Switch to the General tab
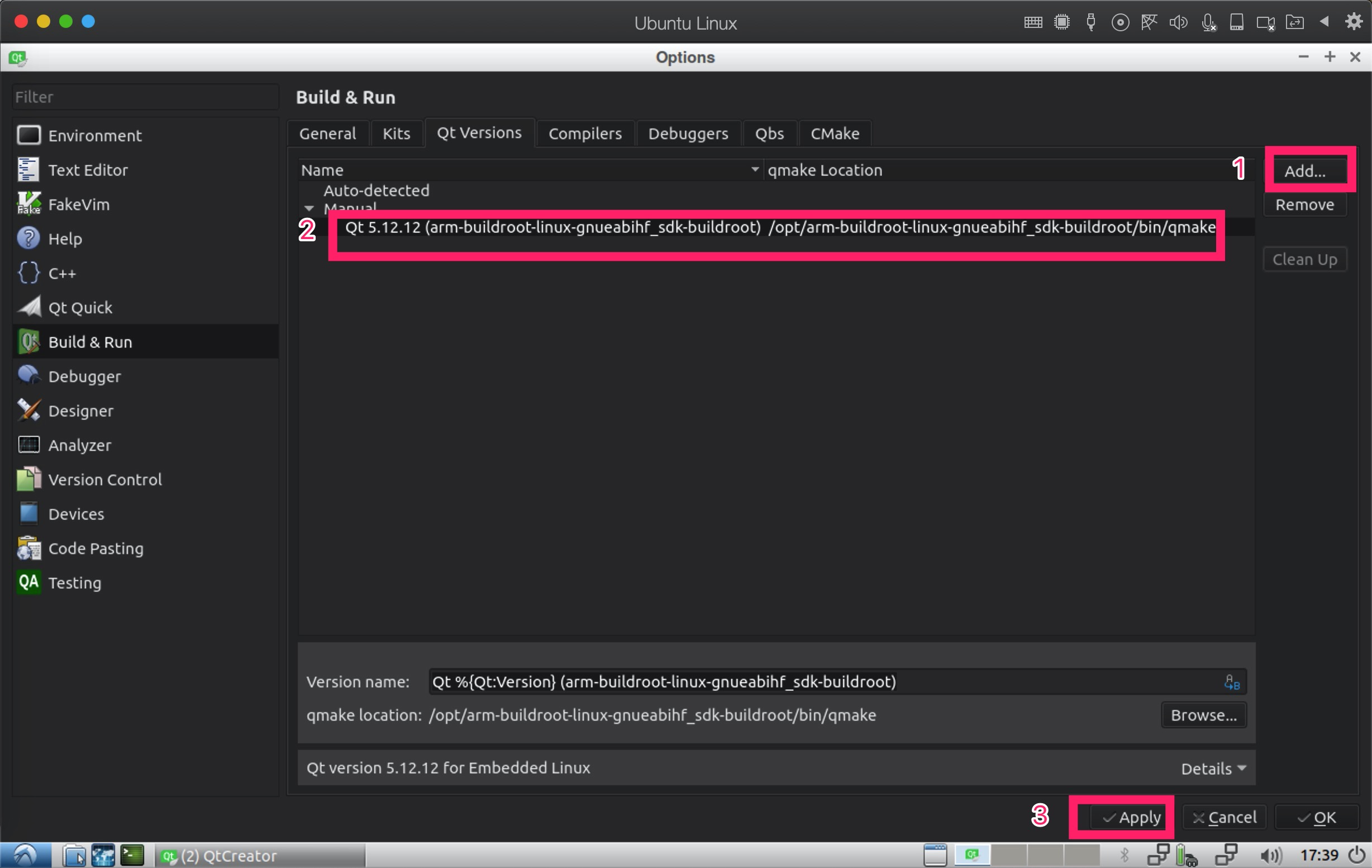The height and width of the screenshot is (868, 1372). (327, 133)
